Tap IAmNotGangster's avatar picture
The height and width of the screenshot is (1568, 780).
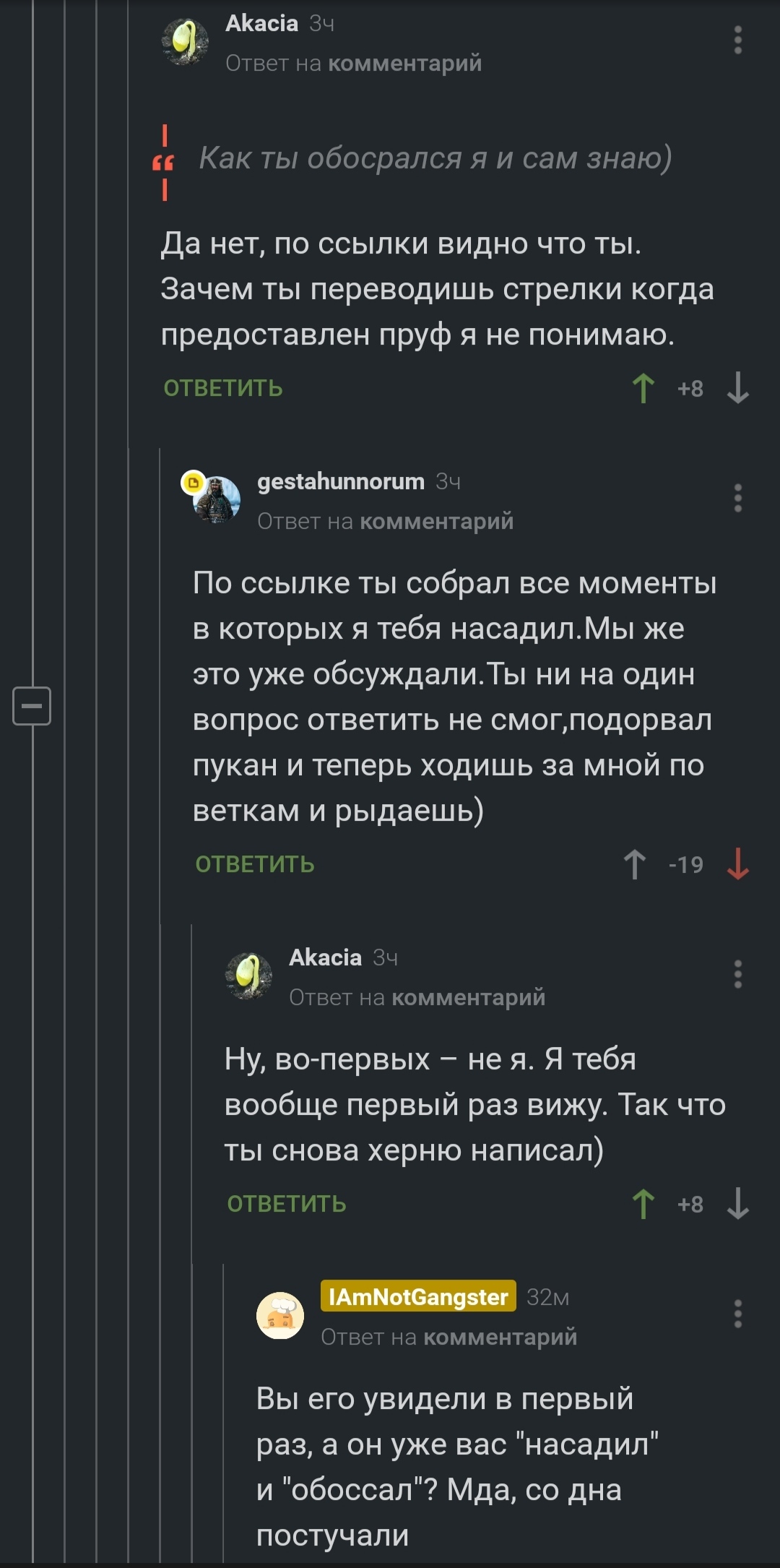pos(280,1316)
